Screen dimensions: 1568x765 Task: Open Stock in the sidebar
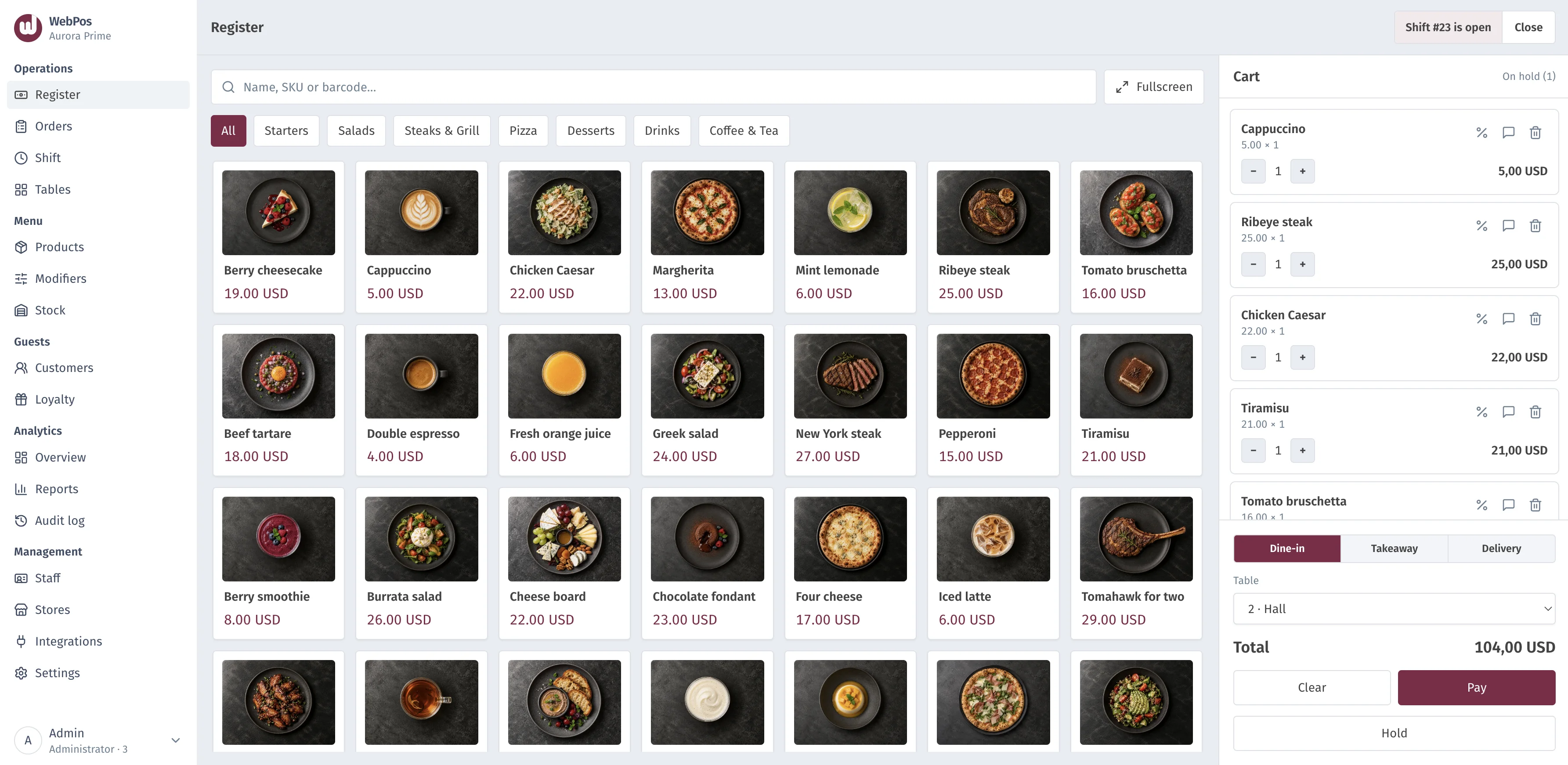point(98,310)
